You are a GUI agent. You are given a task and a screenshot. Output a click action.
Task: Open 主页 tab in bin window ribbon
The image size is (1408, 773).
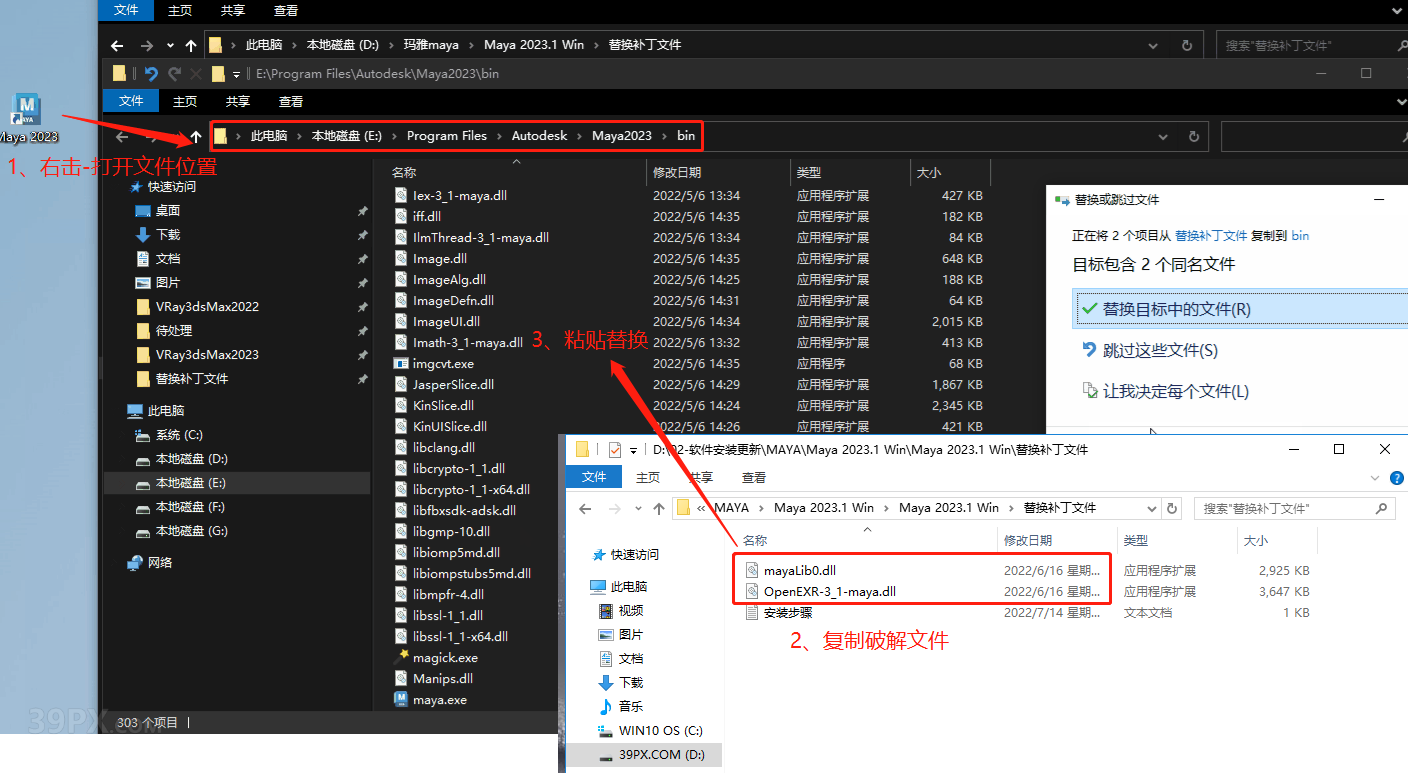185,101
